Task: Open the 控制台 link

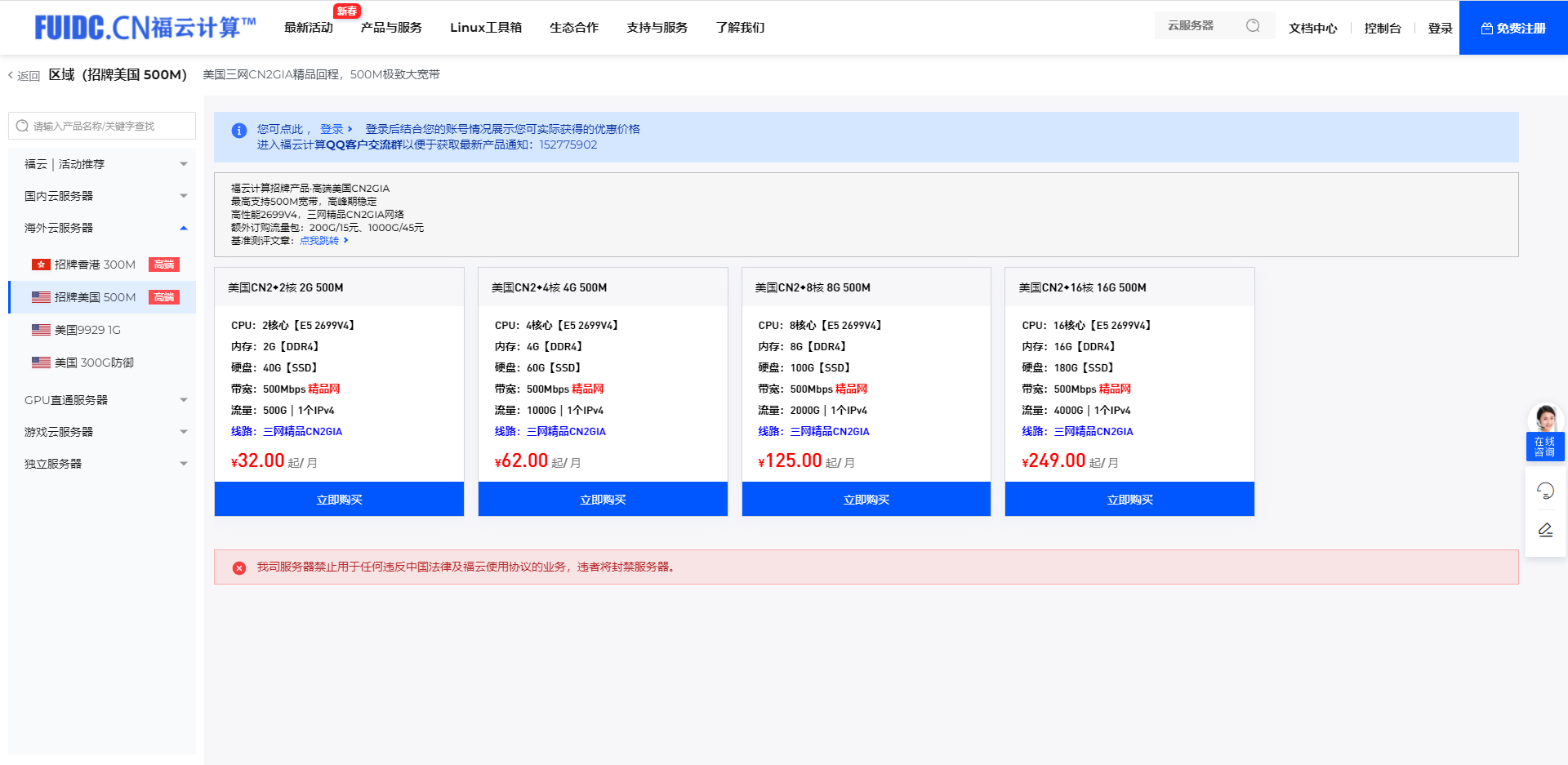Action: (1383, 28)
